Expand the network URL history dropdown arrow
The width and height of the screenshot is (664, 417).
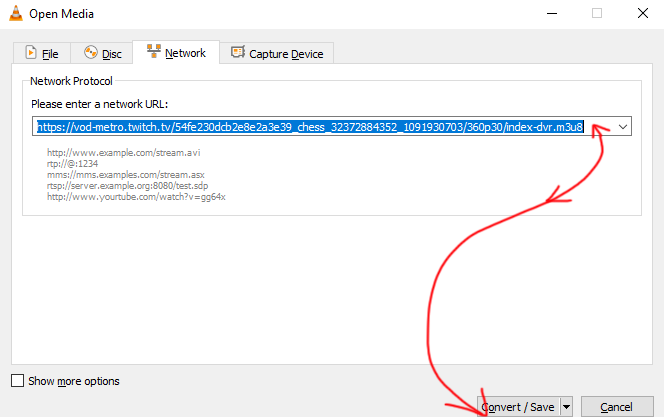point(622,127)
